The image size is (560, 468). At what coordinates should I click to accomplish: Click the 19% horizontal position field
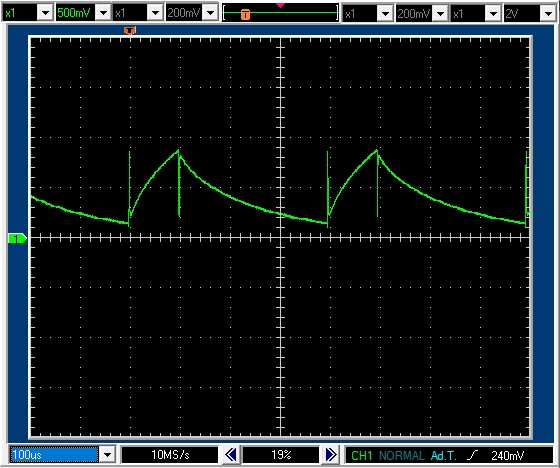[281, 455]
